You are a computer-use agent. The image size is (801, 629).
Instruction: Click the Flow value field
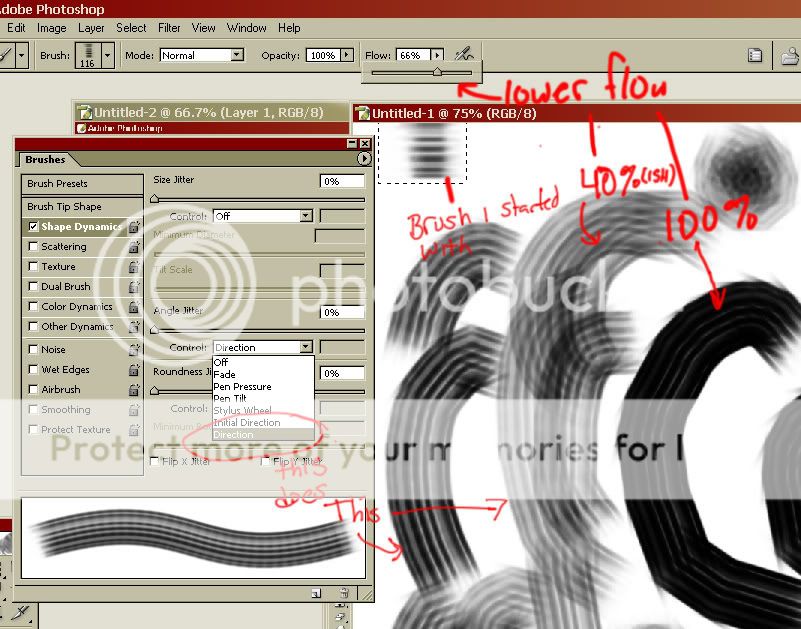click(x=413, y=55)
